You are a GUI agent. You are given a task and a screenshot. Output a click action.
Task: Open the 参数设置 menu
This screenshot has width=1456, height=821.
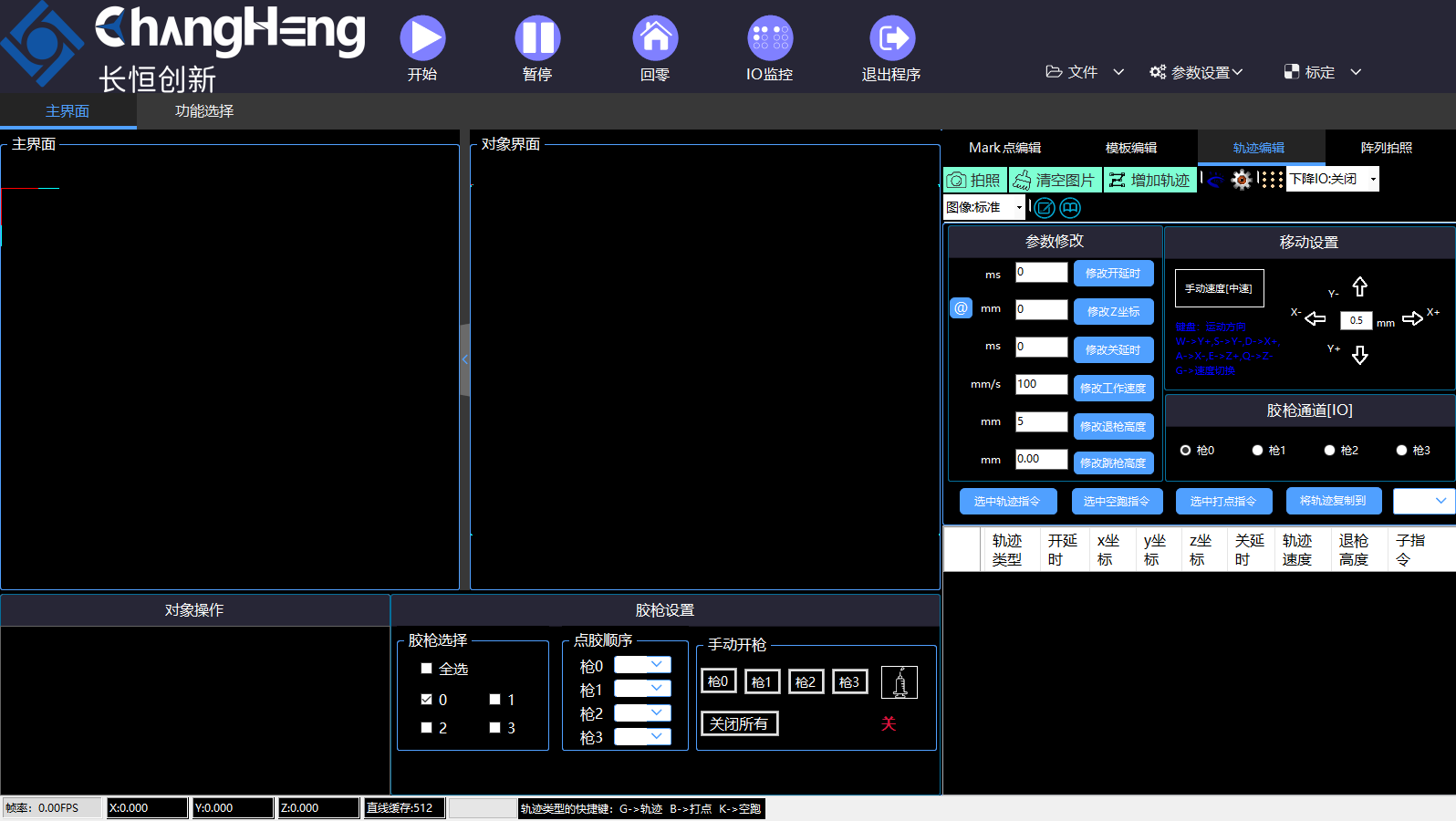pyautogui.click(x=1196, y=72)
